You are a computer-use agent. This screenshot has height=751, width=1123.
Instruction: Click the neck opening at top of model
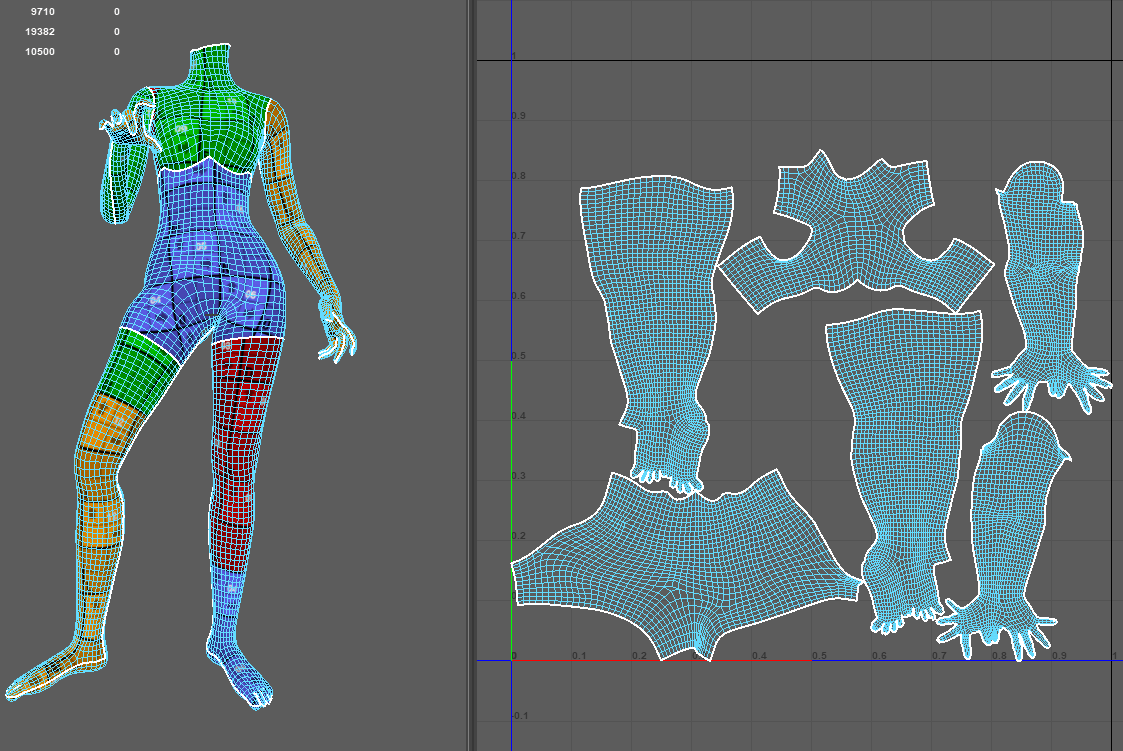(211, 47)
